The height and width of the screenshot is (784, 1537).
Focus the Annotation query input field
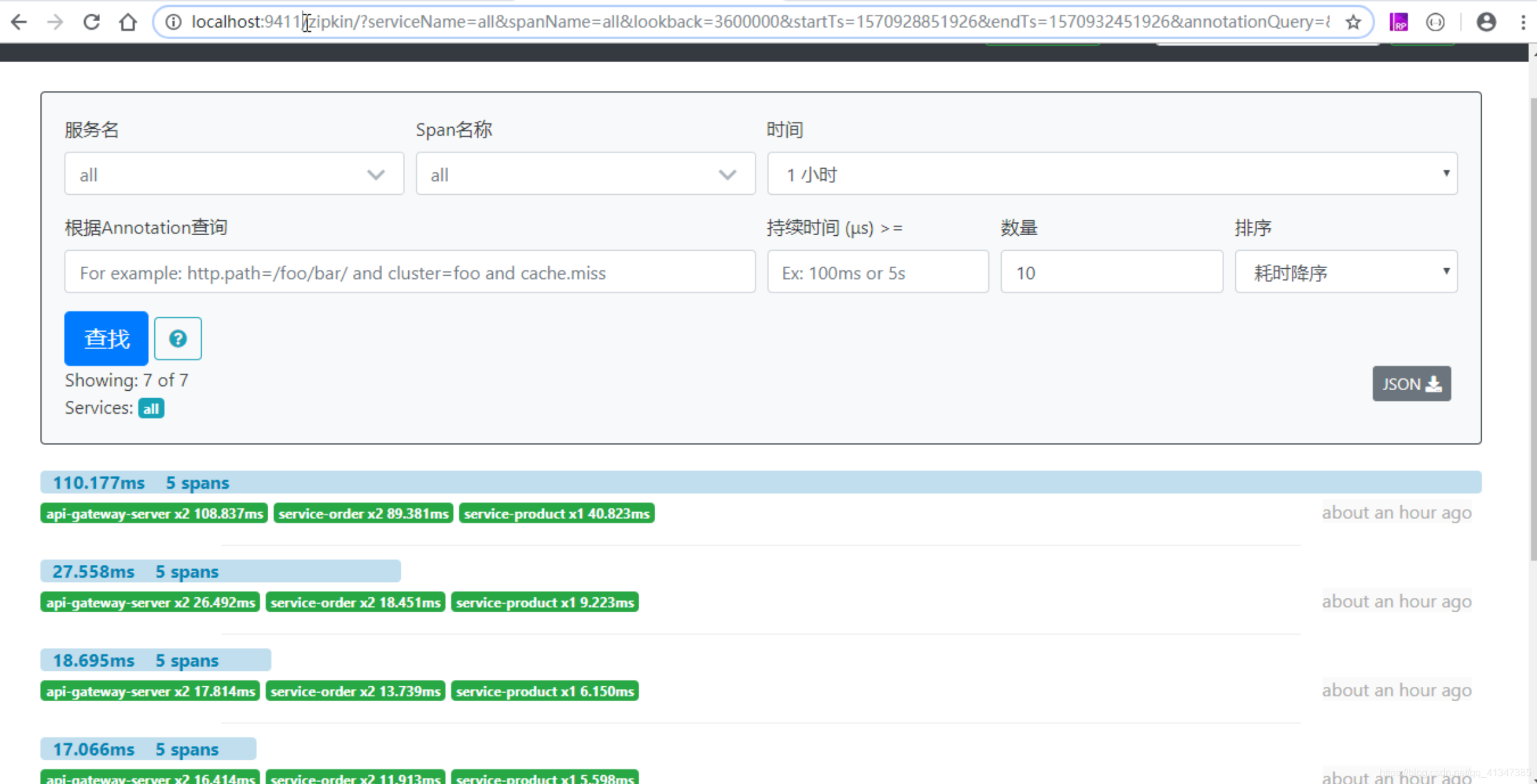[409, 272]
